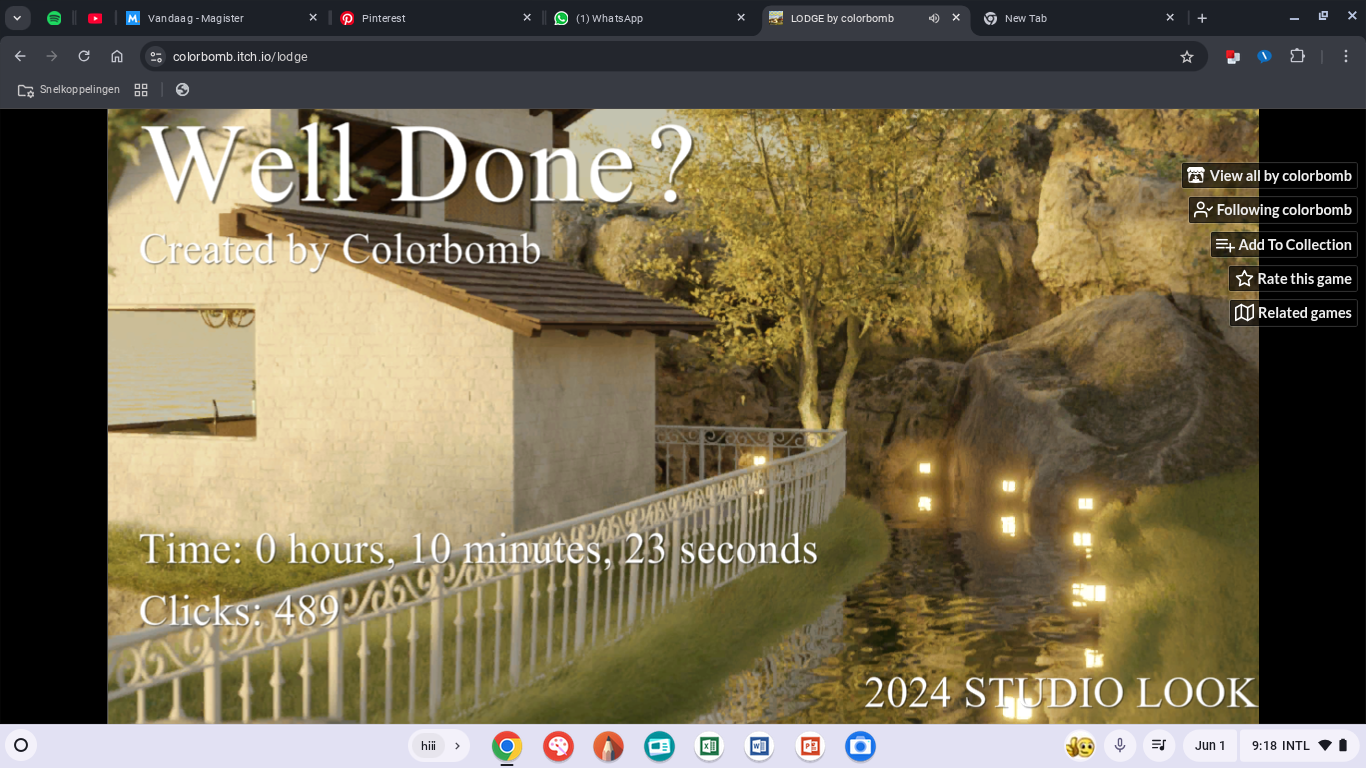Click the Created by Colorbomb text
Screen dimensions: 1366x768
tap(340, 249)
